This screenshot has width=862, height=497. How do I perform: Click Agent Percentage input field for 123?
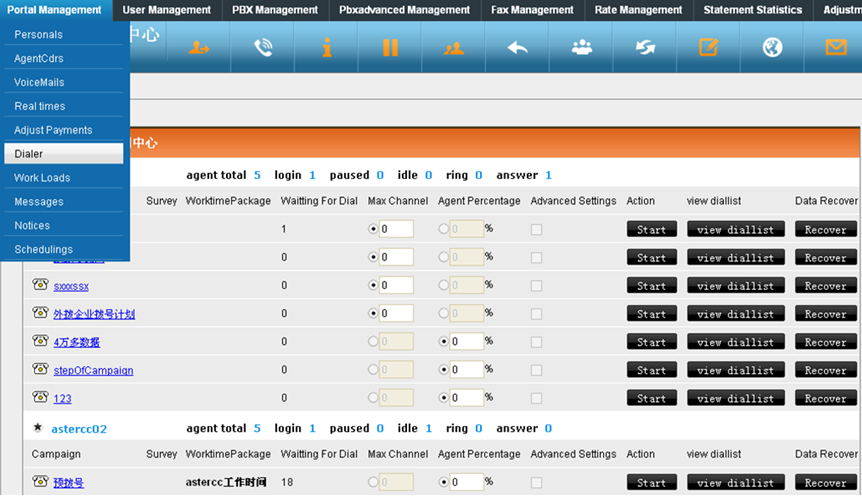pos(466,398)
